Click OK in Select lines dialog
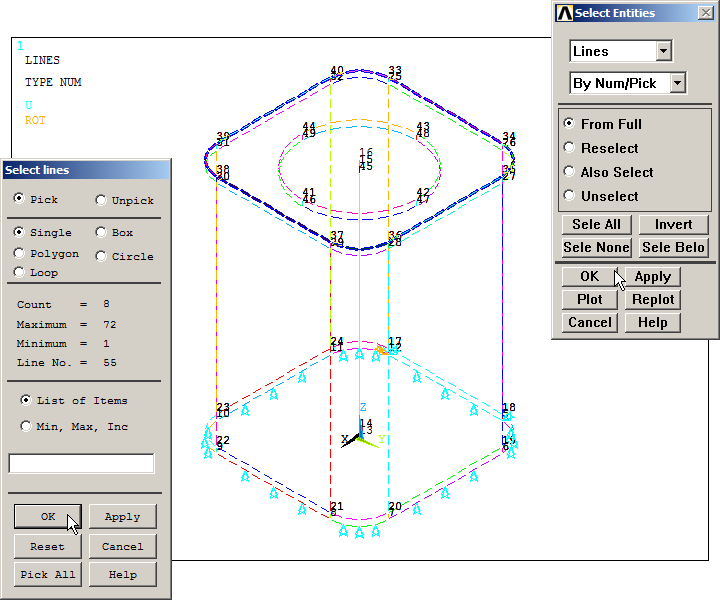 coord(48,516)
